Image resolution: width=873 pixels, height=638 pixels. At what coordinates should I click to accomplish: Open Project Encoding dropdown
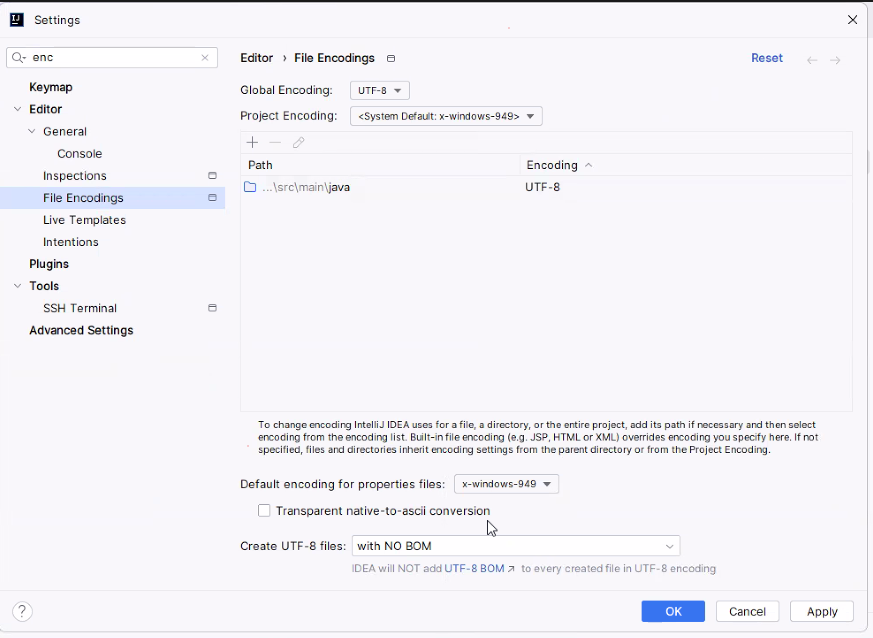446,116
